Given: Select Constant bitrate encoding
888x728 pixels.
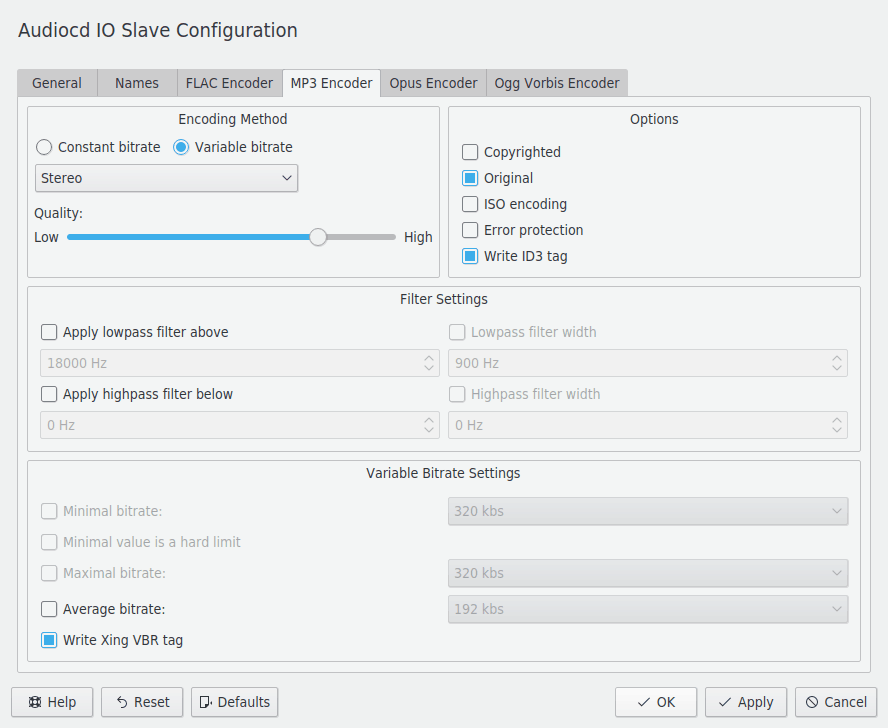Looking at the screenshot, I should [x=43, y=147].
